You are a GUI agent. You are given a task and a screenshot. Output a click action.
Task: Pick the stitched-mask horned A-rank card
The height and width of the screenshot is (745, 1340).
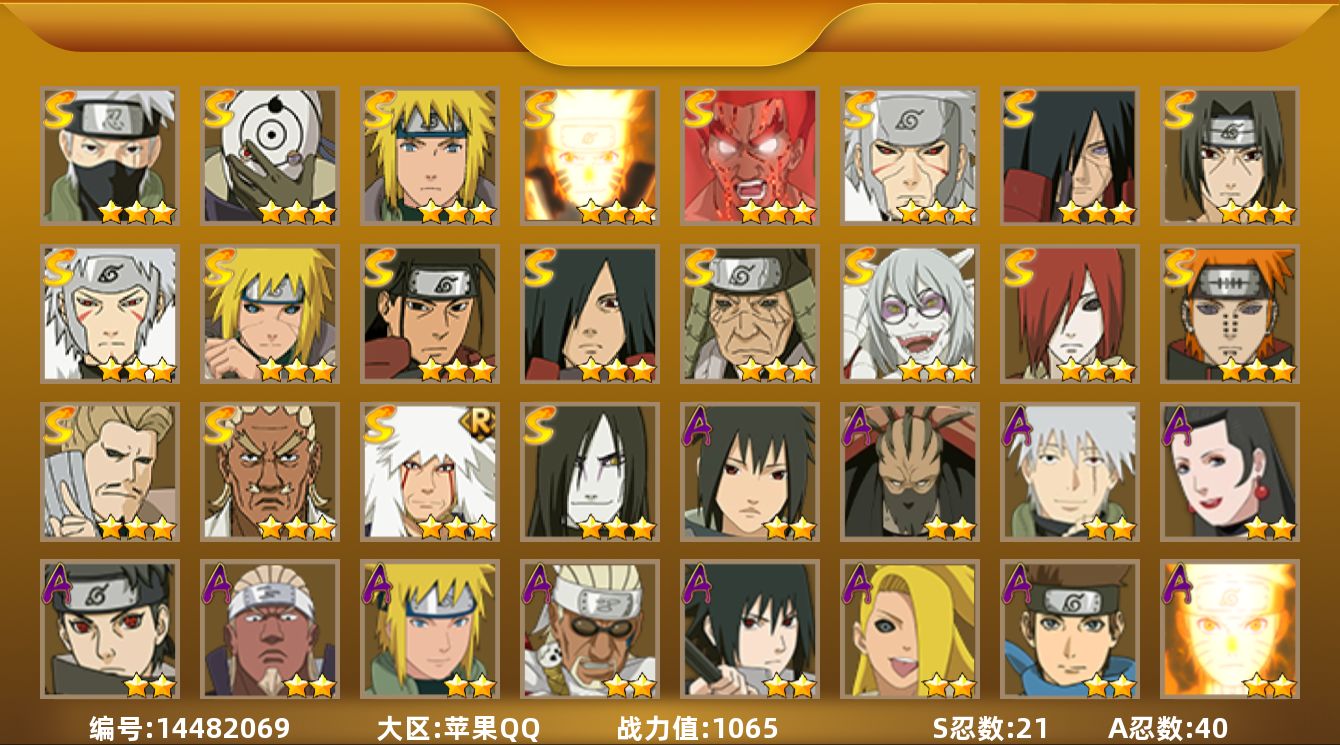click(909, 471)
